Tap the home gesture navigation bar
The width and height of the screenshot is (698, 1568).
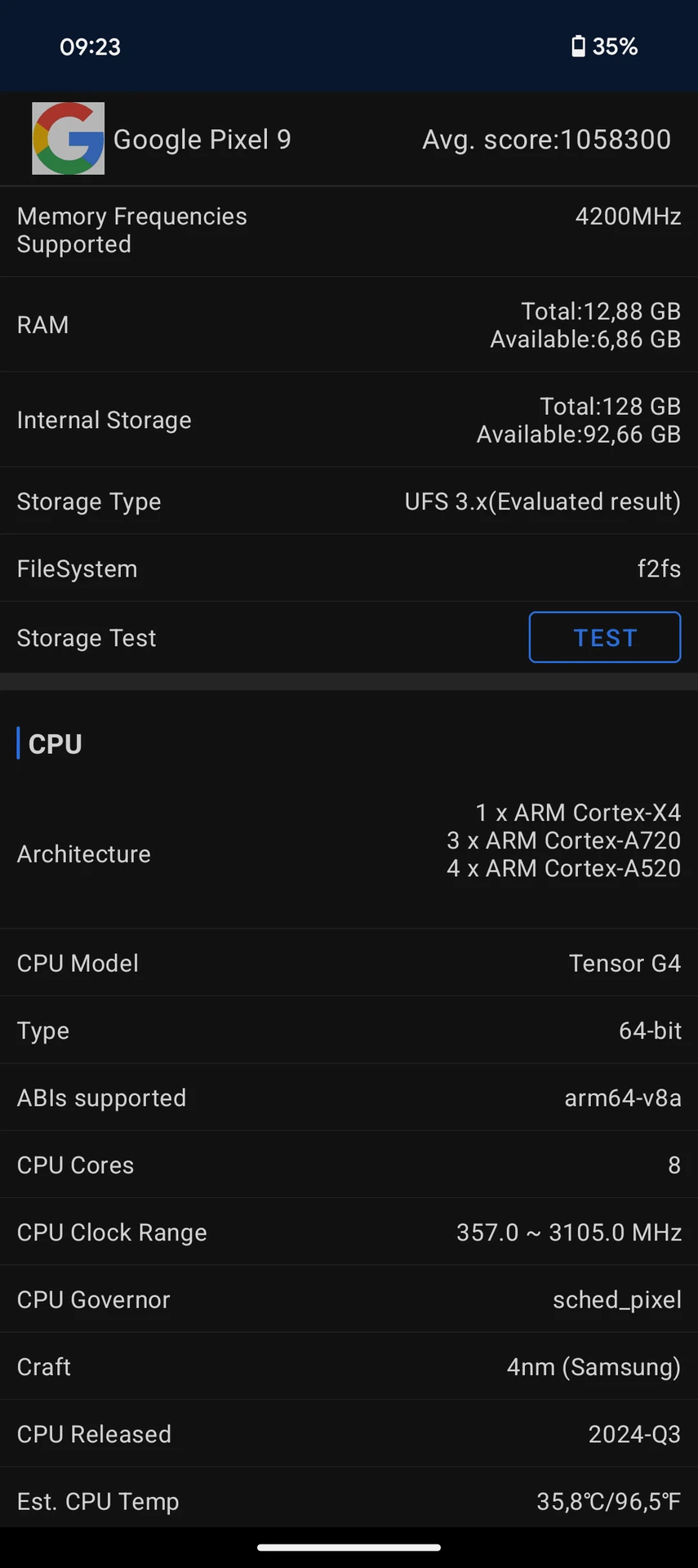pos(349,1547)
